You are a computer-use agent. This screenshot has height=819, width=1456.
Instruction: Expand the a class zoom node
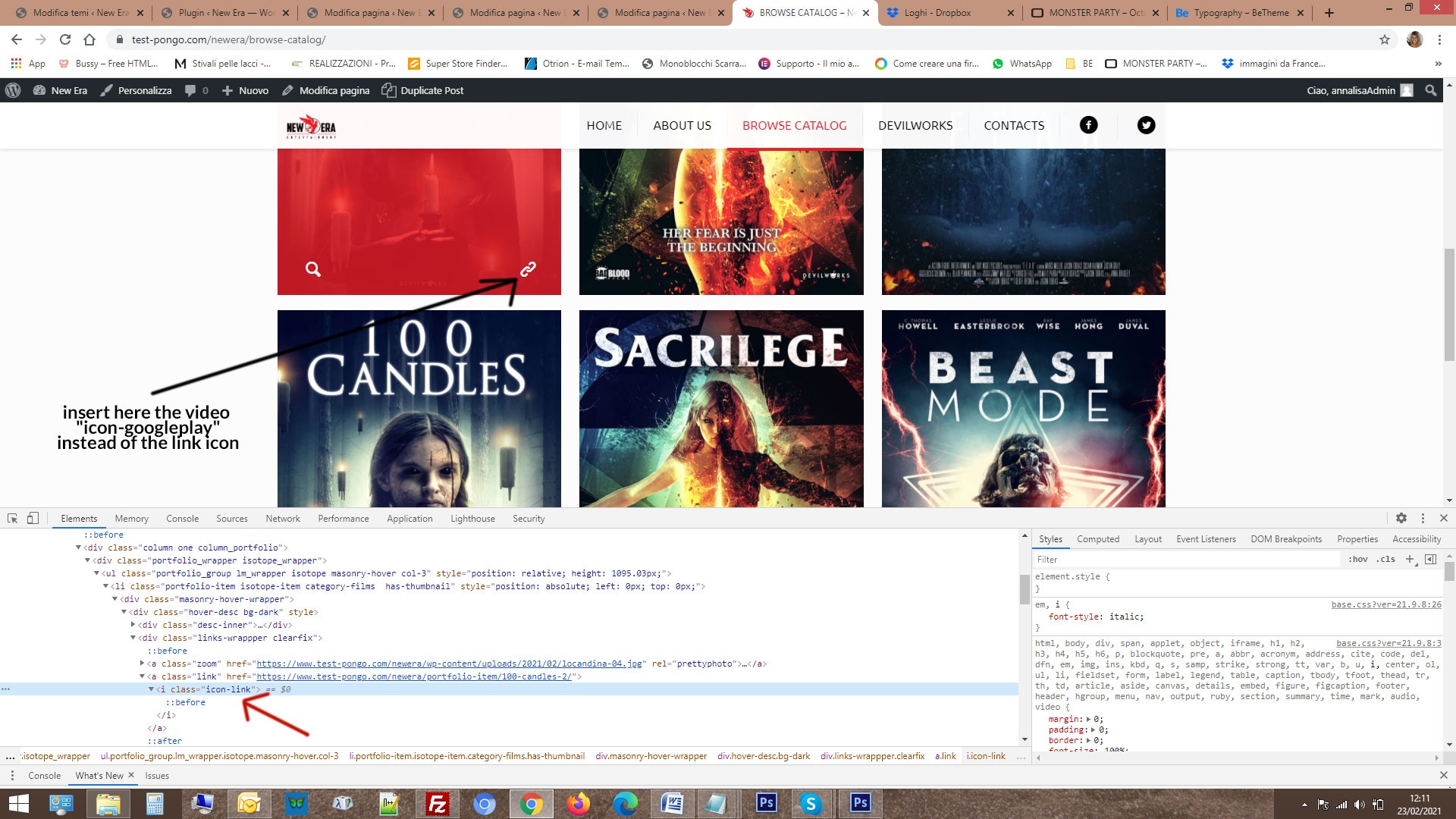pos(142,664)
